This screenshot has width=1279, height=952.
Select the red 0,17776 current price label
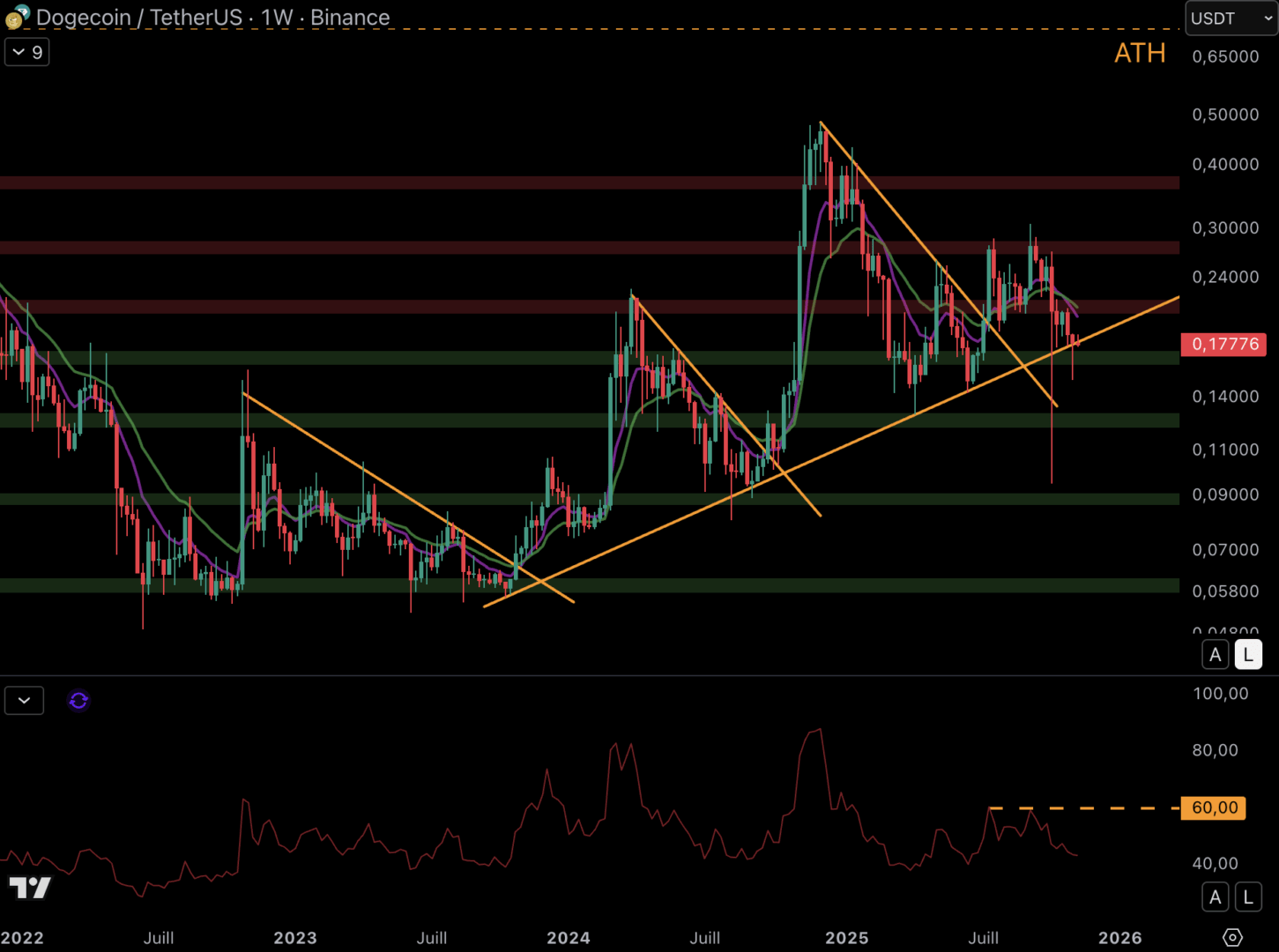point(1223,344)
